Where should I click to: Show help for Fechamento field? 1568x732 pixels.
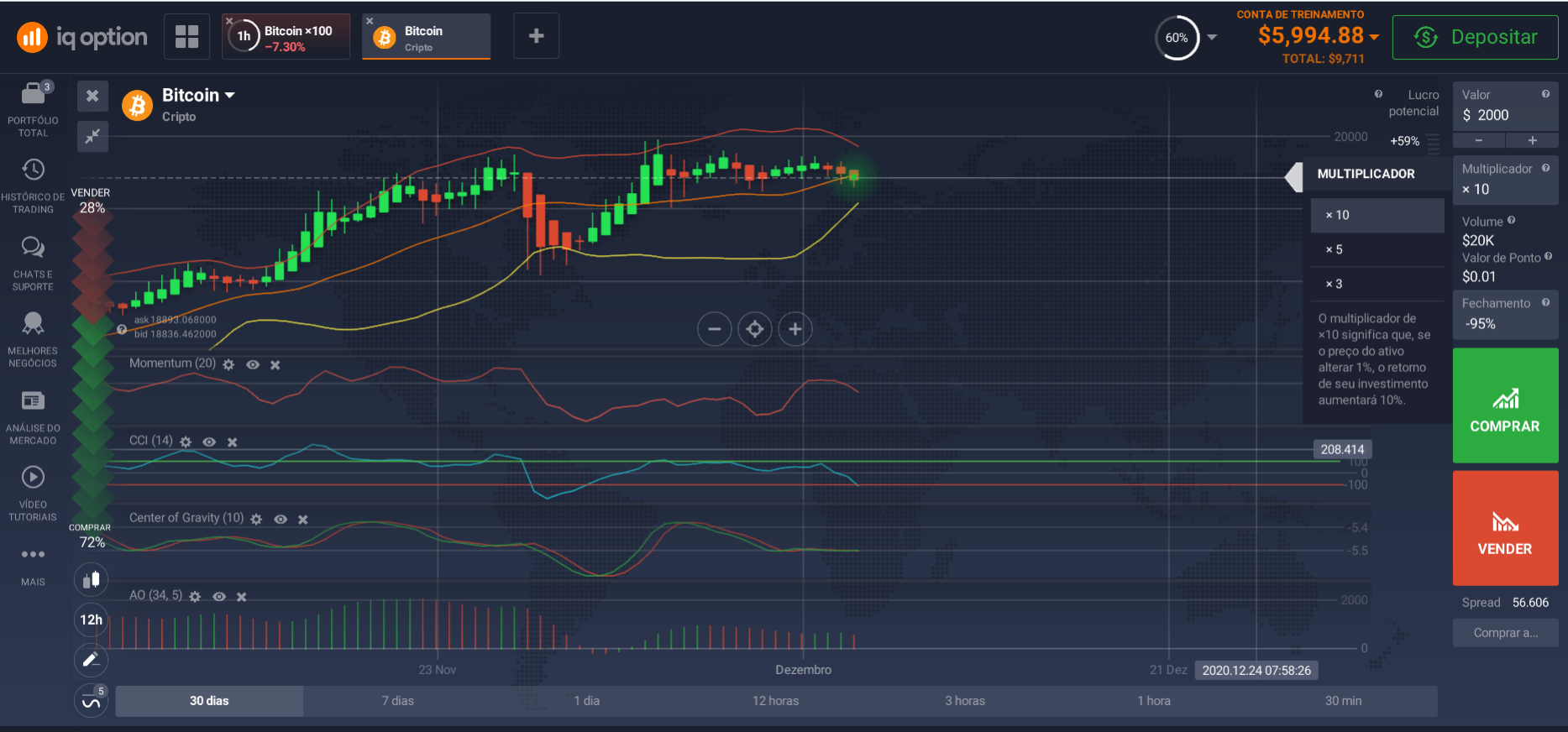(x=1545, y=302)
